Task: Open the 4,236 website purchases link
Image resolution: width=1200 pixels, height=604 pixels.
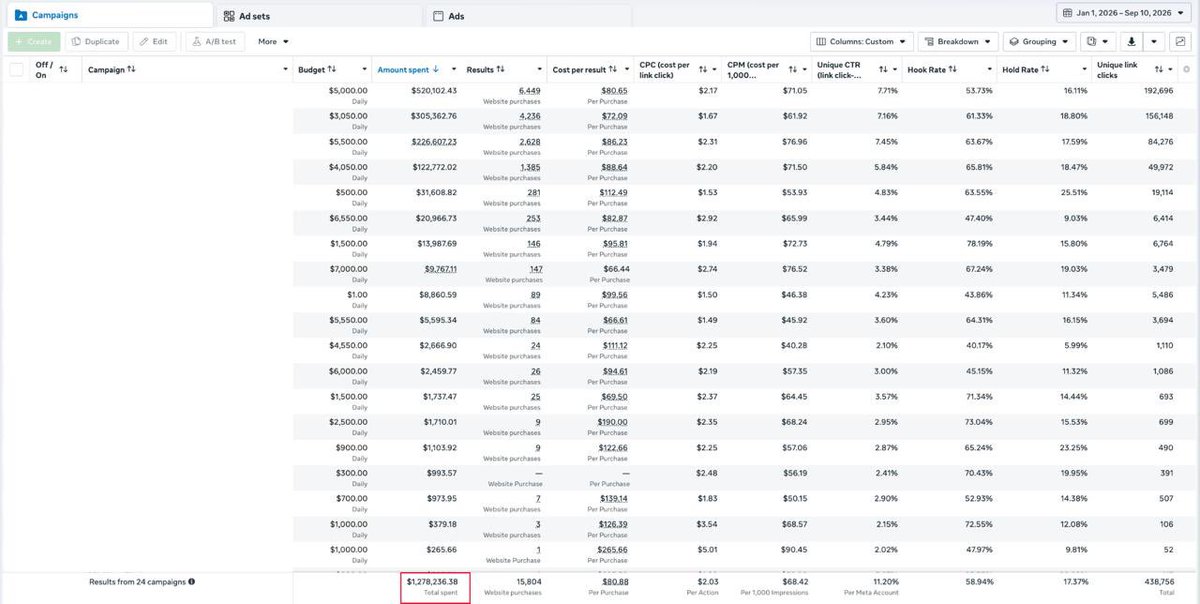Action: (529, 116)
